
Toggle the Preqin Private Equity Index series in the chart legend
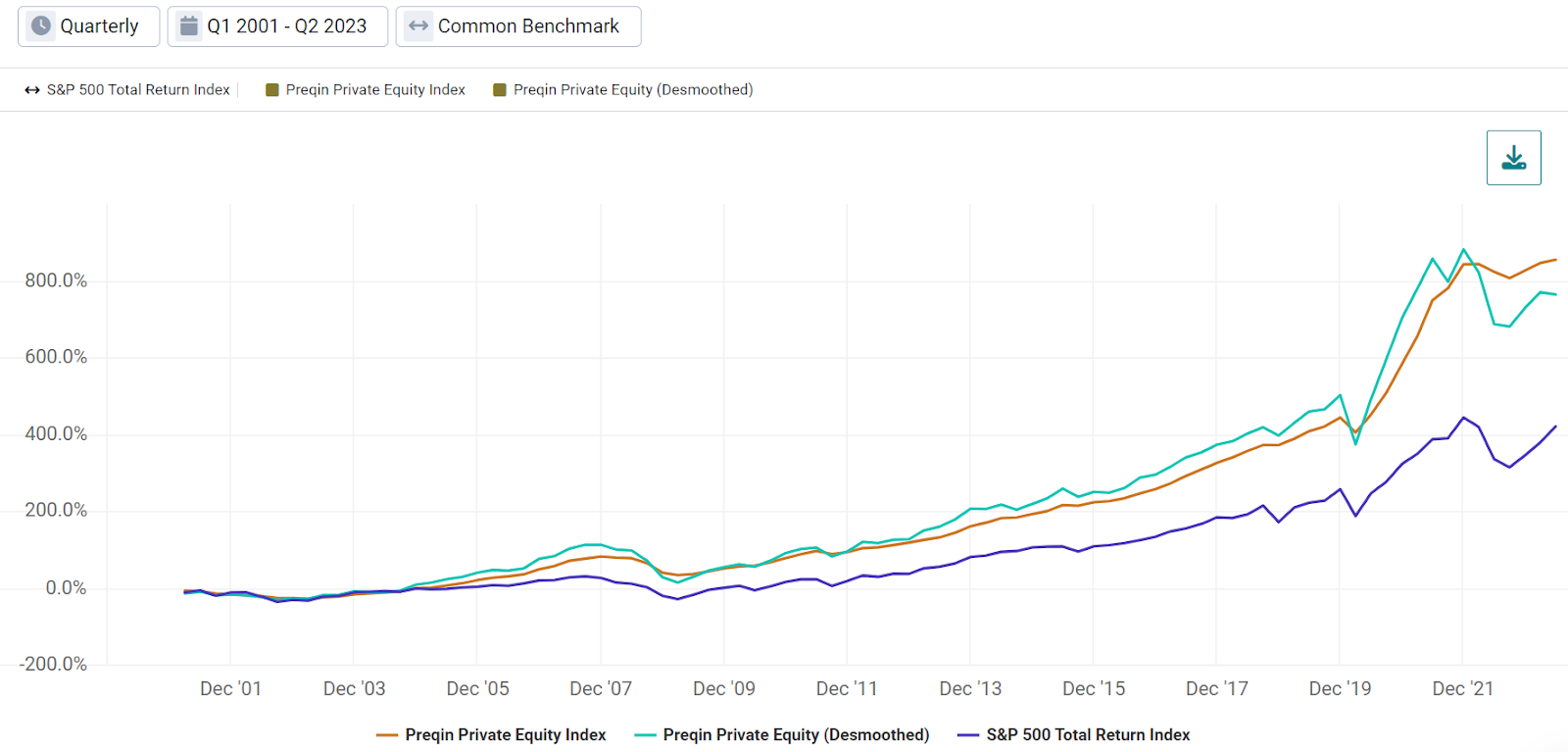pos(491,734)
